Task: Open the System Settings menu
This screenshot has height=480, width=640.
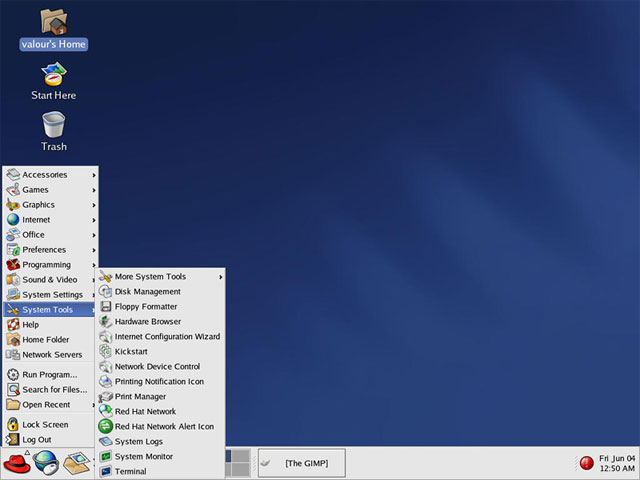Action: tap(50, 295)
